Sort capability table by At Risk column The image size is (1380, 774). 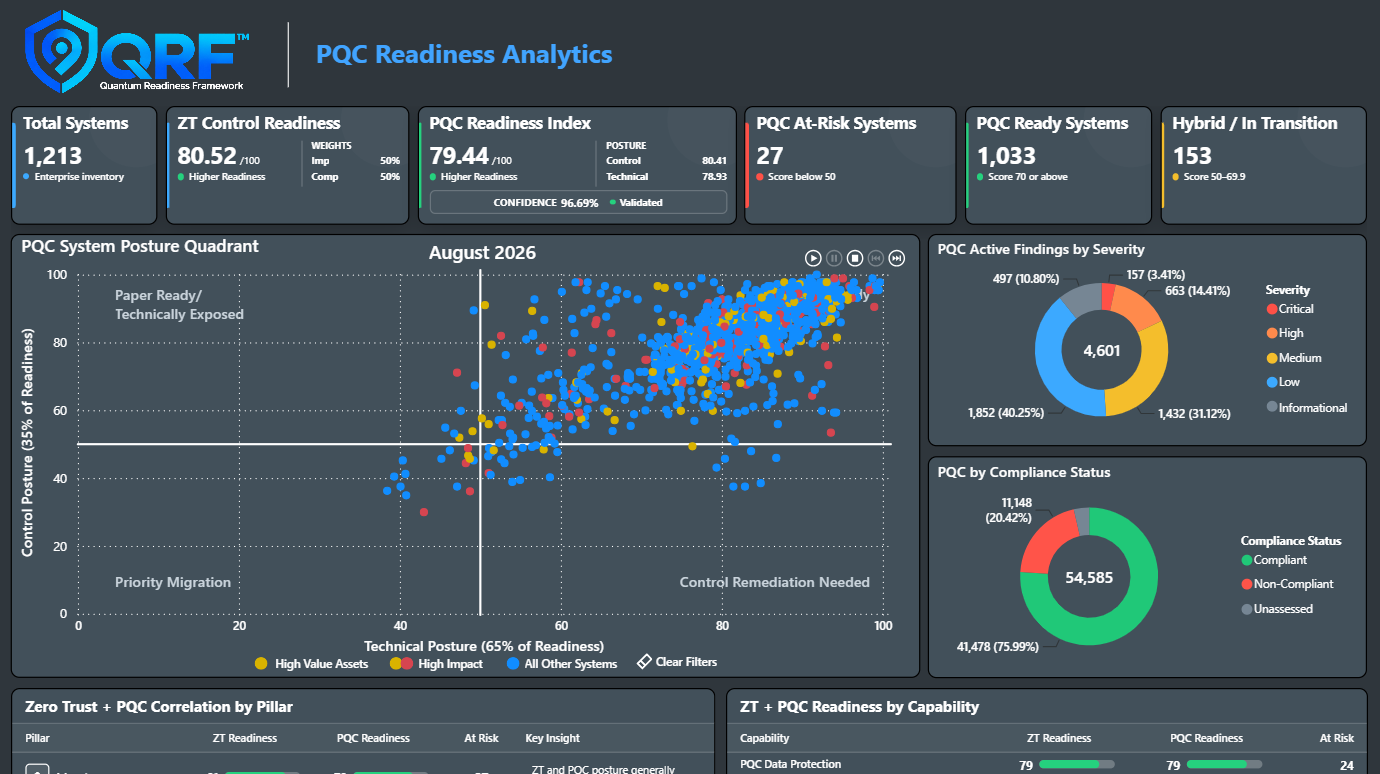coord(1337,738)
